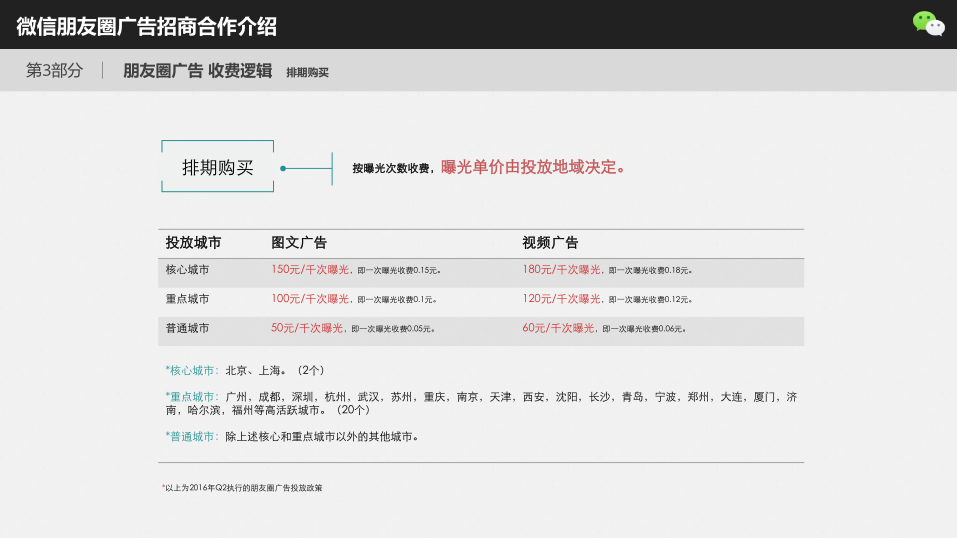
Task: Click the 60元/千次曝光 video price
Action: [558, 328]
